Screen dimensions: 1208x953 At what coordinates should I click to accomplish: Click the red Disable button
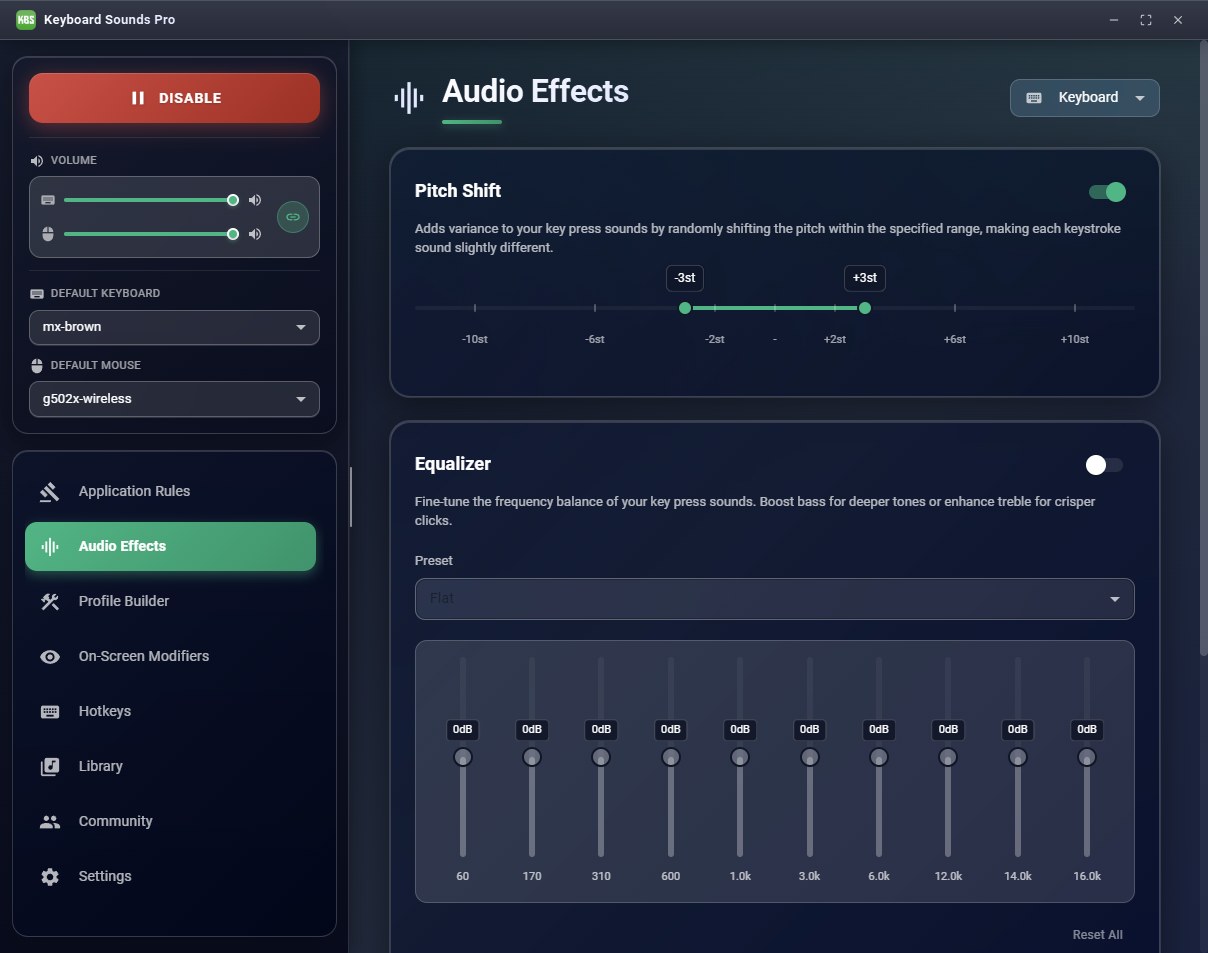click(174, 98)
